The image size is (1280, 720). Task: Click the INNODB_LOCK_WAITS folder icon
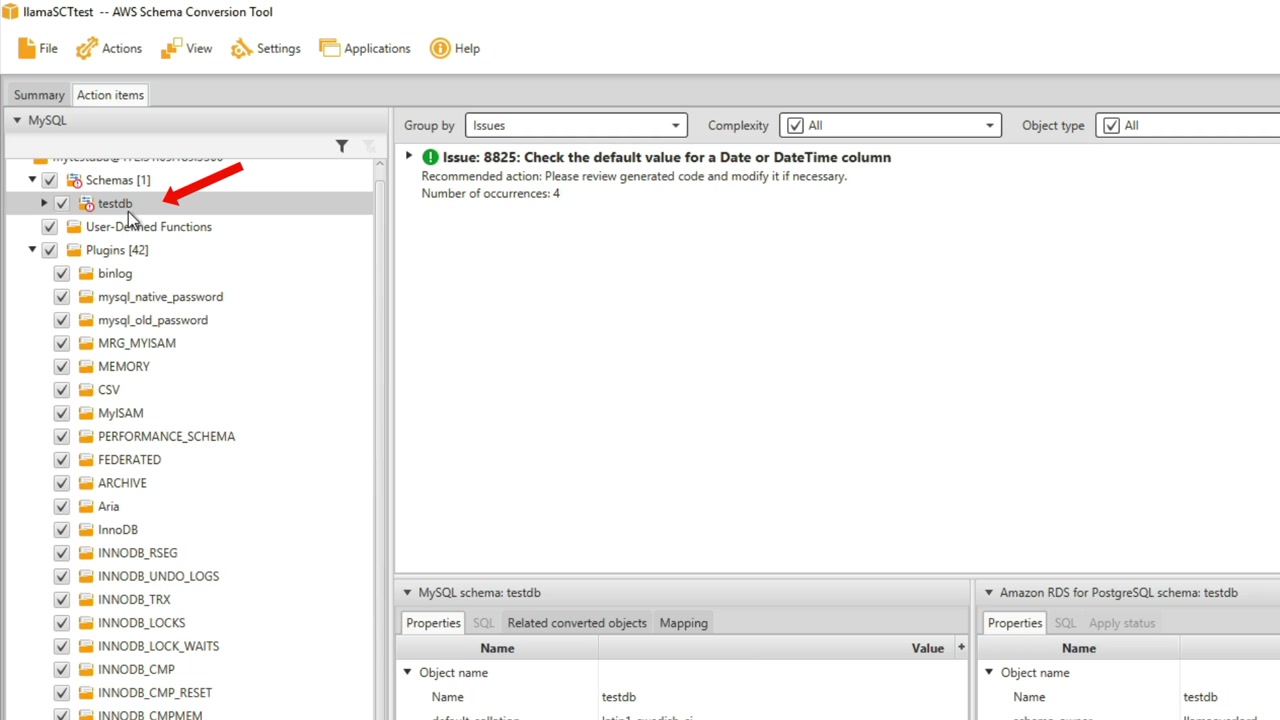pyautogui.click(x=86, y=647)
